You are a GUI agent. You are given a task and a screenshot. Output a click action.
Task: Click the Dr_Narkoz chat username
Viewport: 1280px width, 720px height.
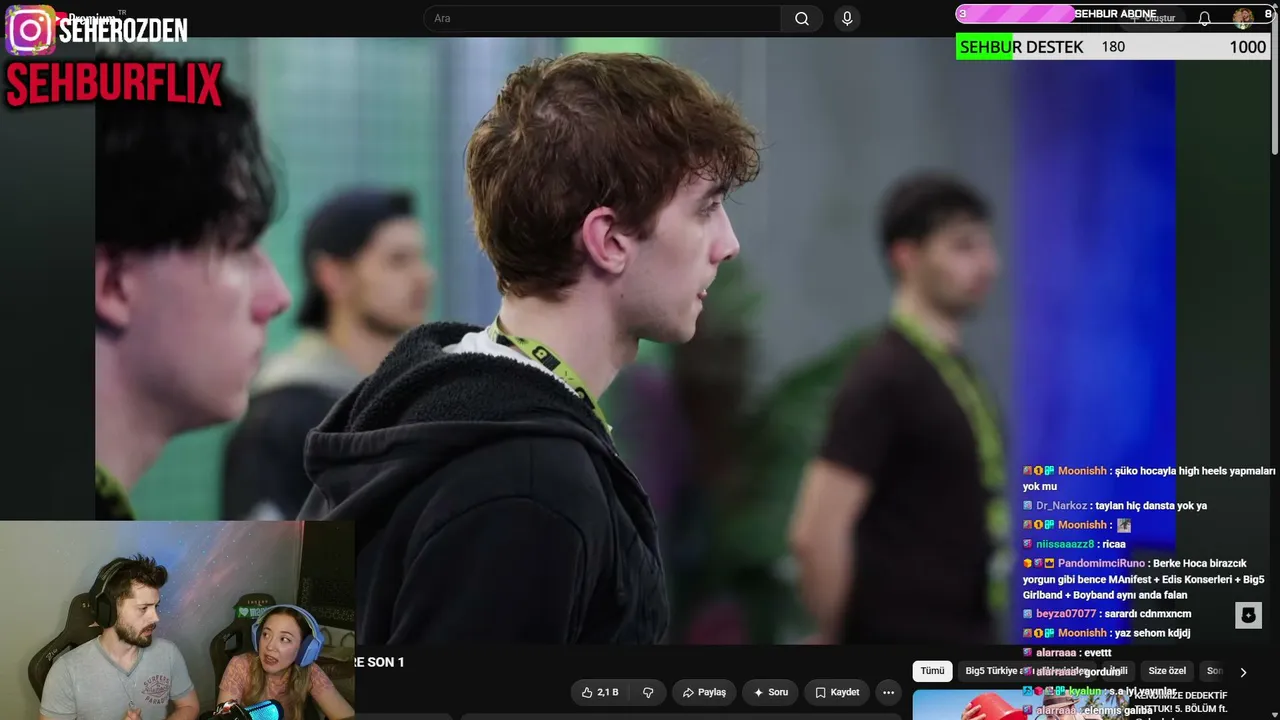pos(1061,506)
